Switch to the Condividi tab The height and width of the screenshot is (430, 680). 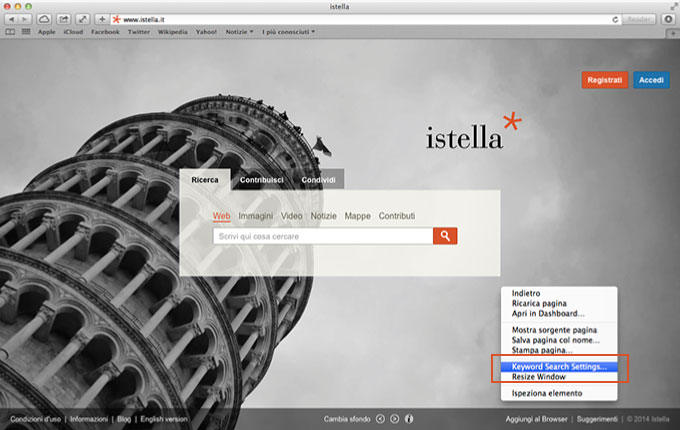318,180
